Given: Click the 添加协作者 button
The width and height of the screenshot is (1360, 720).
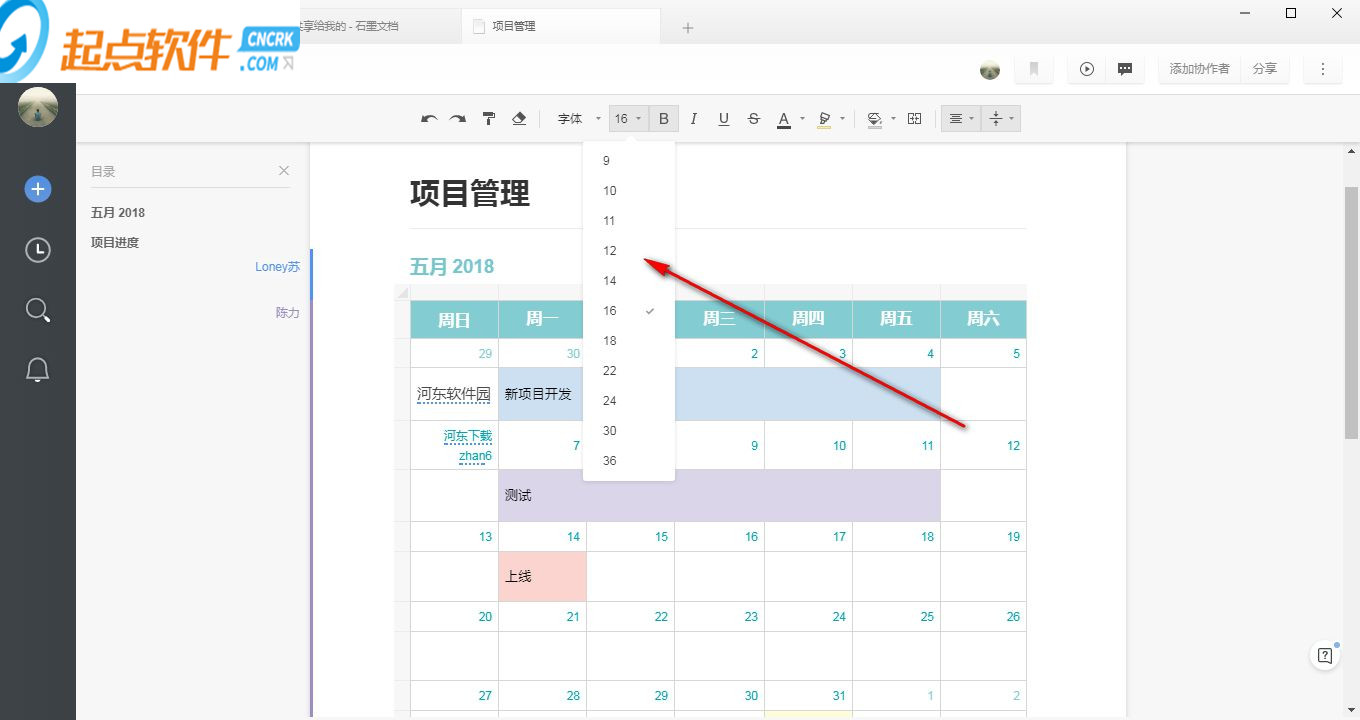Looking at the screenshot, I should pos(1200,69).
